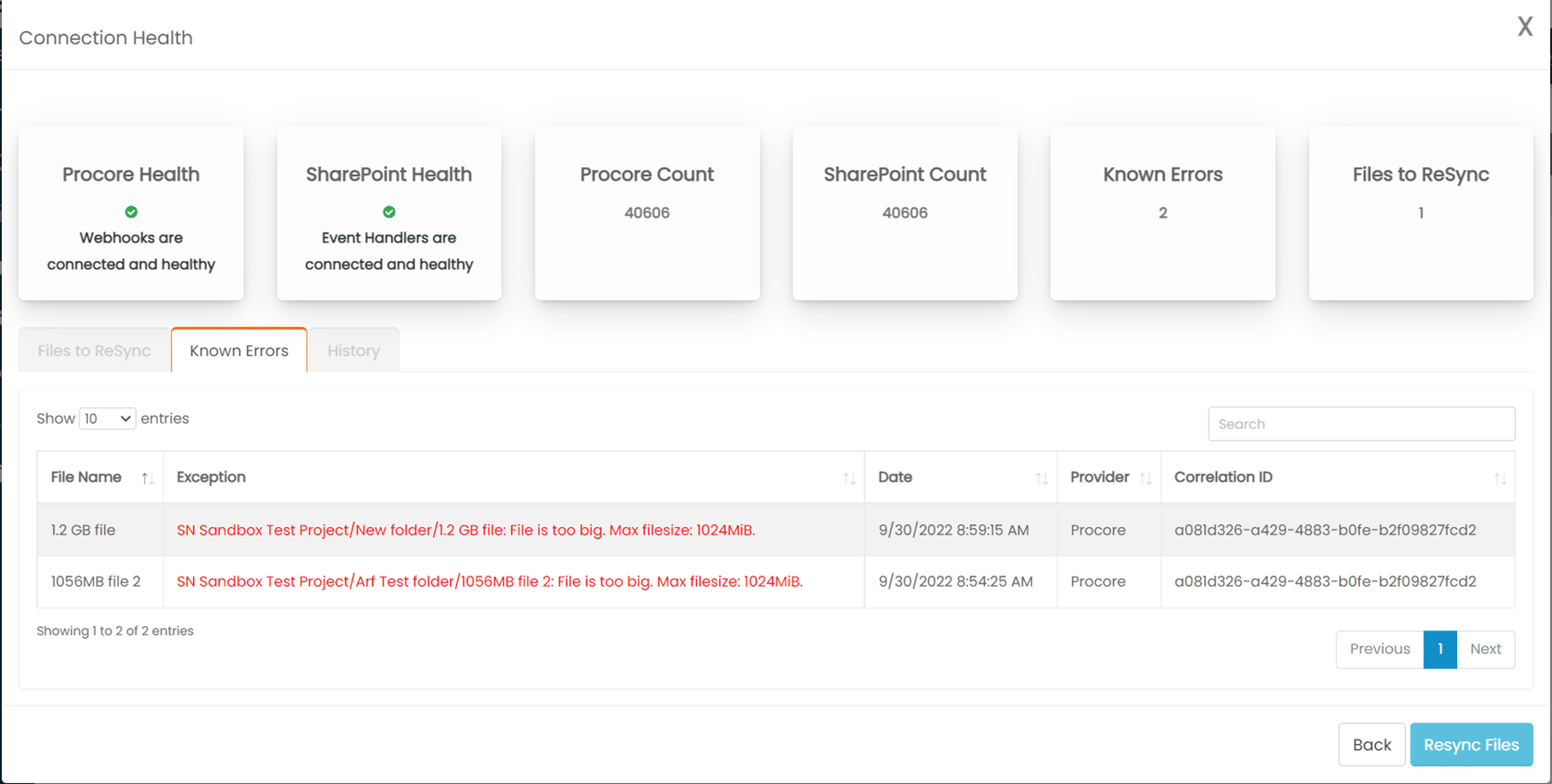Click the Resync Files button

tap(1471, 744)
